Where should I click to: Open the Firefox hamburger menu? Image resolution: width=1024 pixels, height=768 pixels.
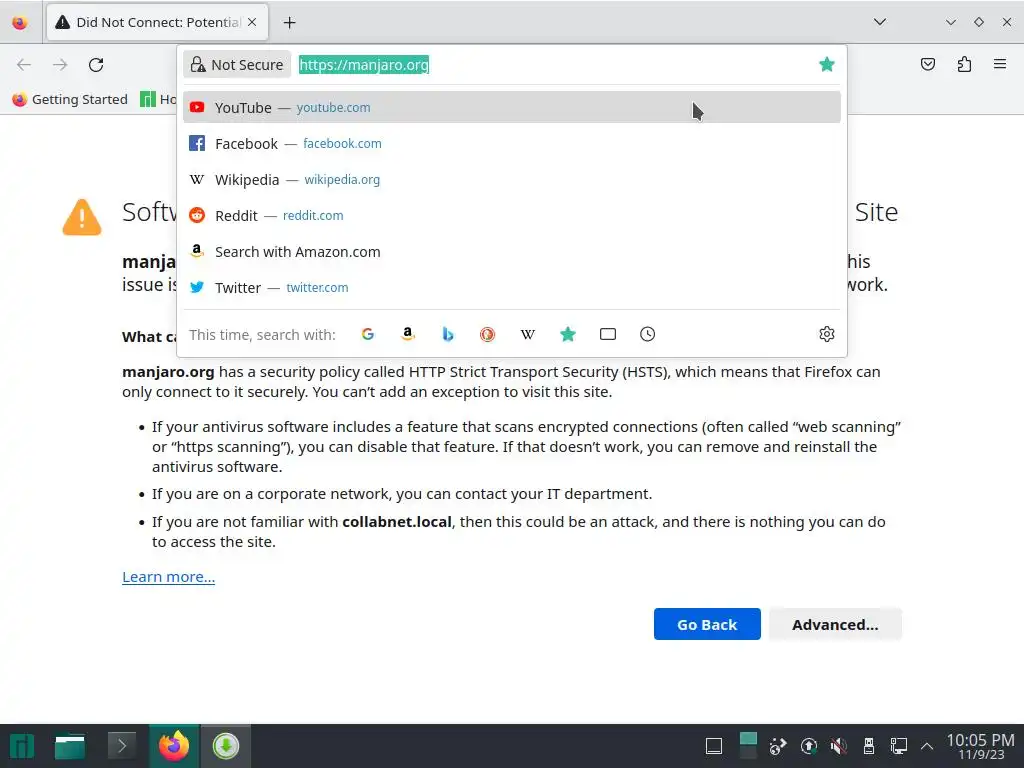[x=1000, y=64]
